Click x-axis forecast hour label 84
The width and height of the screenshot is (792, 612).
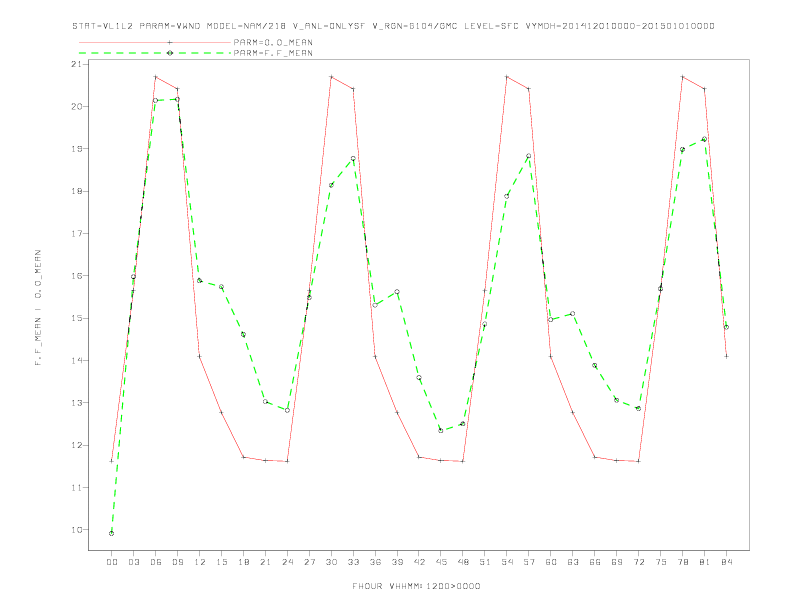(x=726, y=562)
